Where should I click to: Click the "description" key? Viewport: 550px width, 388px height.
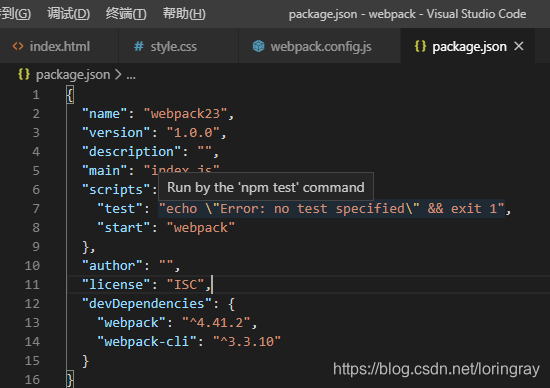[131, 152]
